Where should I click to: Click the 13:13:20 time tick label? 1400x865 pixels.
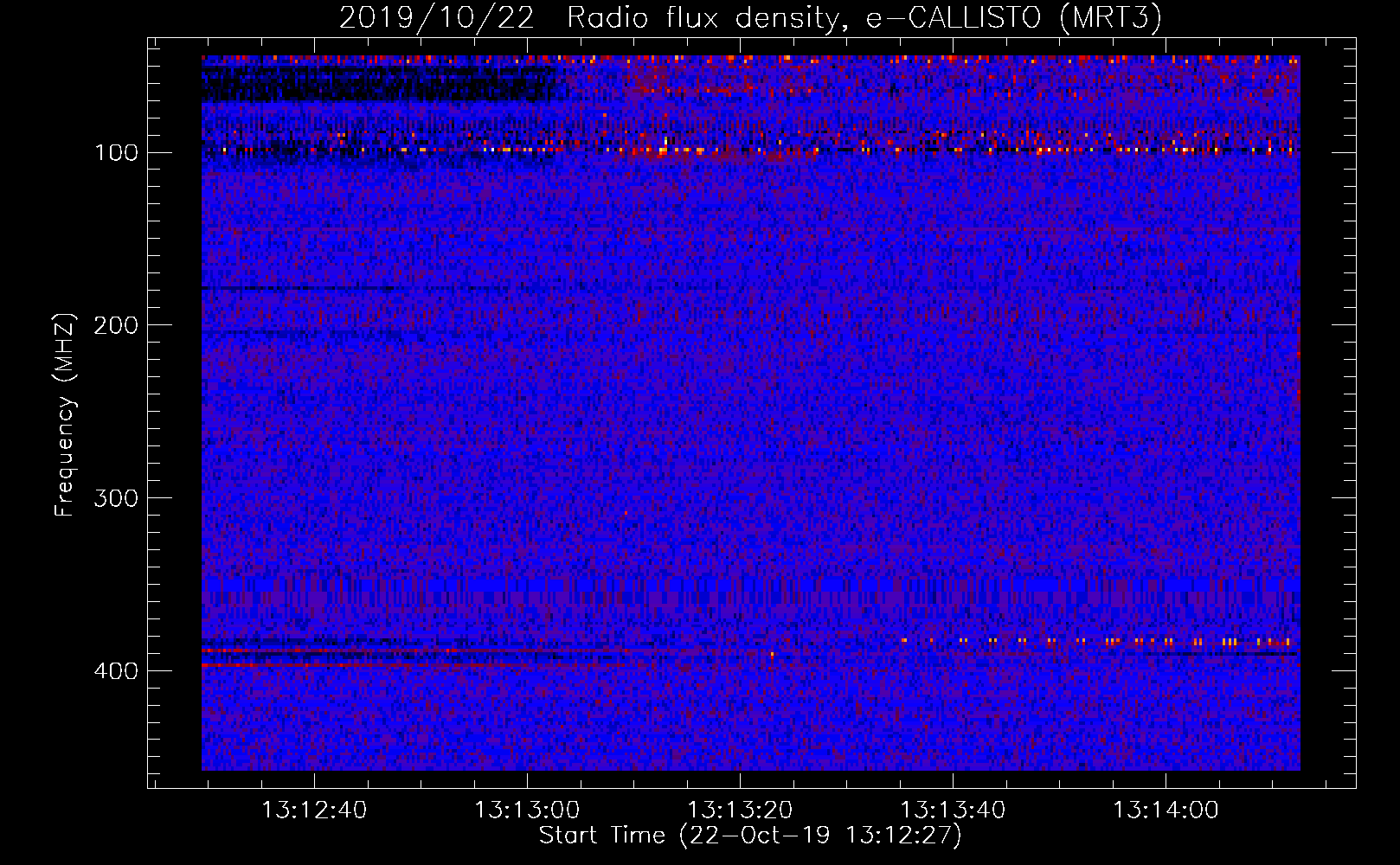[x=740, y=811]
